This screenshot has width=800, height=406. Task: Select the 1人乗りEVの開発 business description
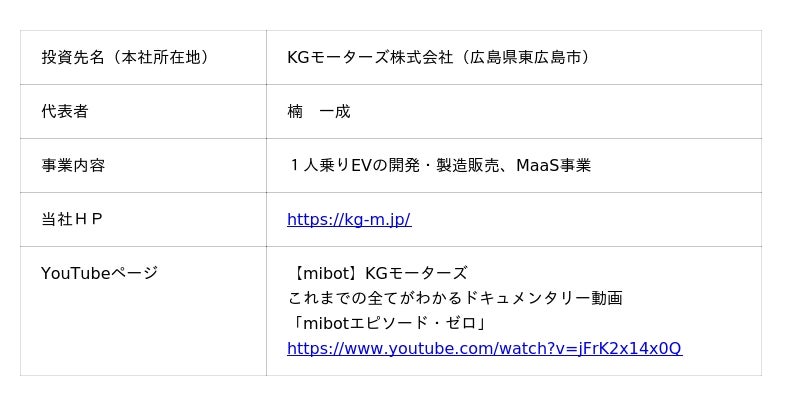tap(354, 165)
